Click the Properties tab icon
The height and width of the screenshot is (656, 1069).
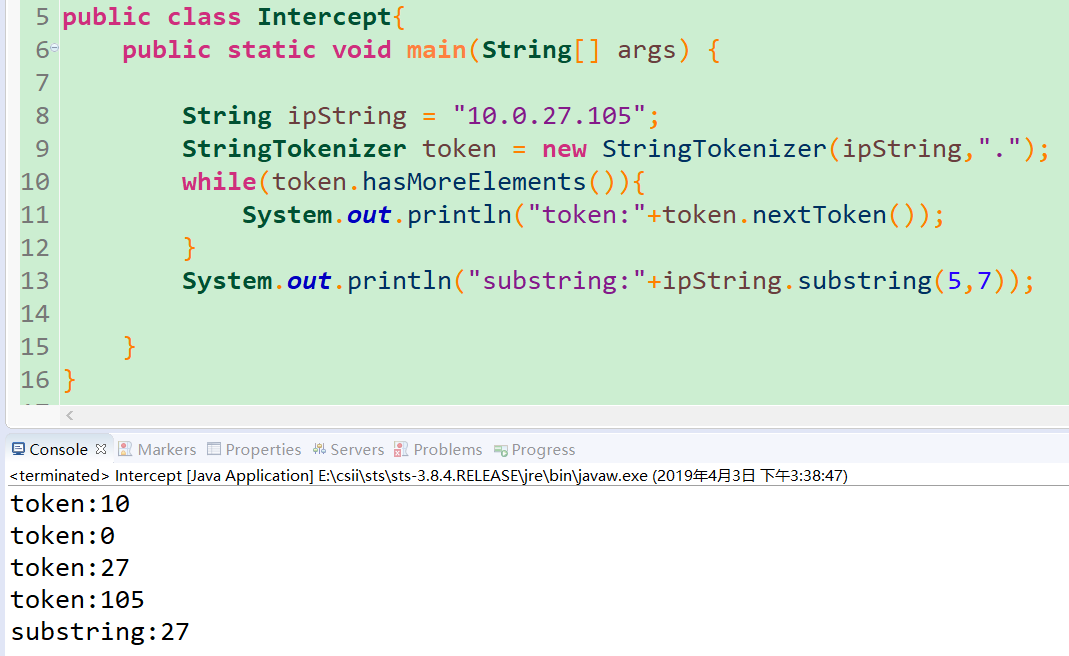[x=214, y=449]
